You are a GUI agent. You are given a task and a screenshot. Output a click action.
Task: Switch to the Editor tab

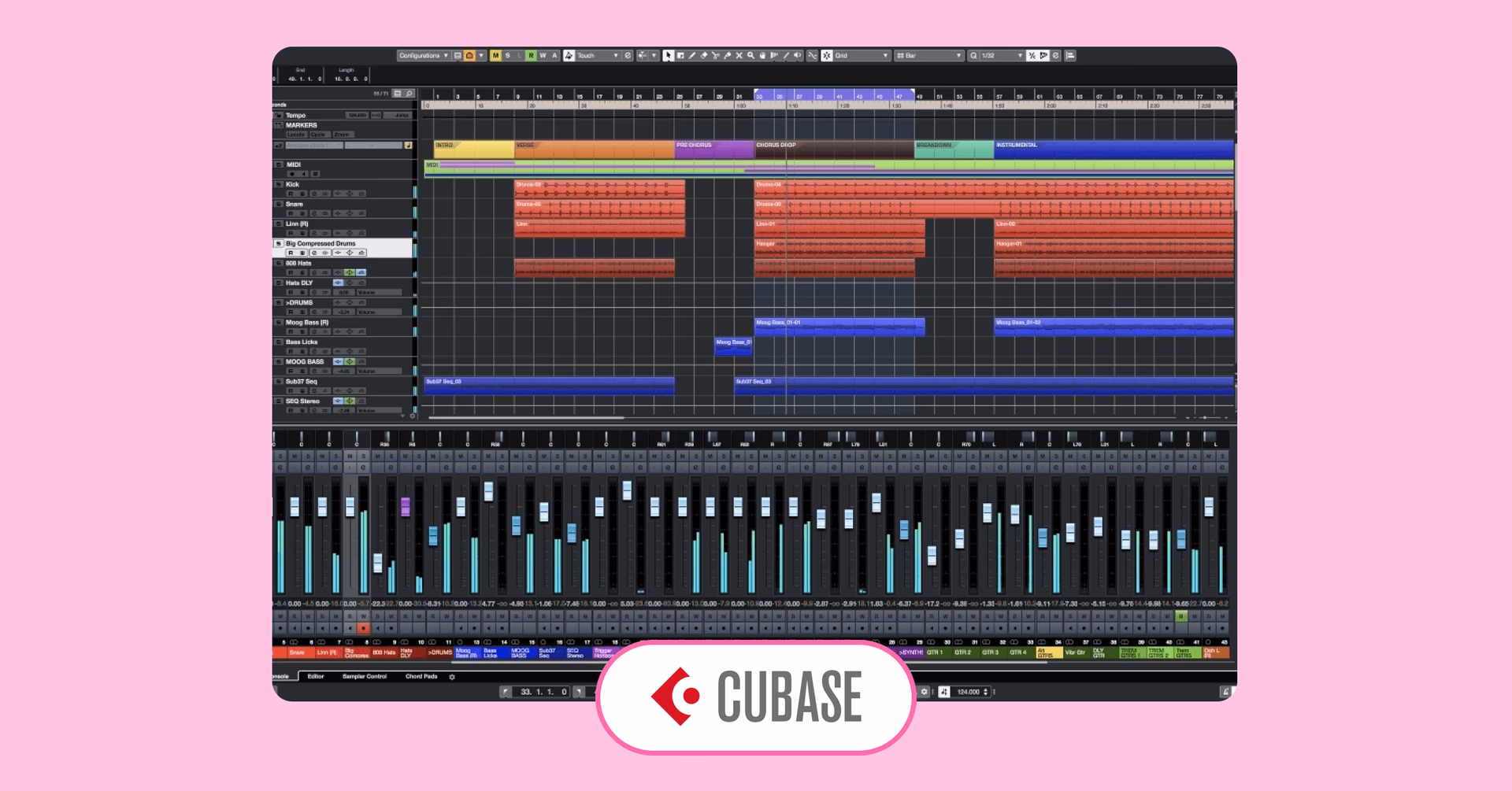[316, 676]
